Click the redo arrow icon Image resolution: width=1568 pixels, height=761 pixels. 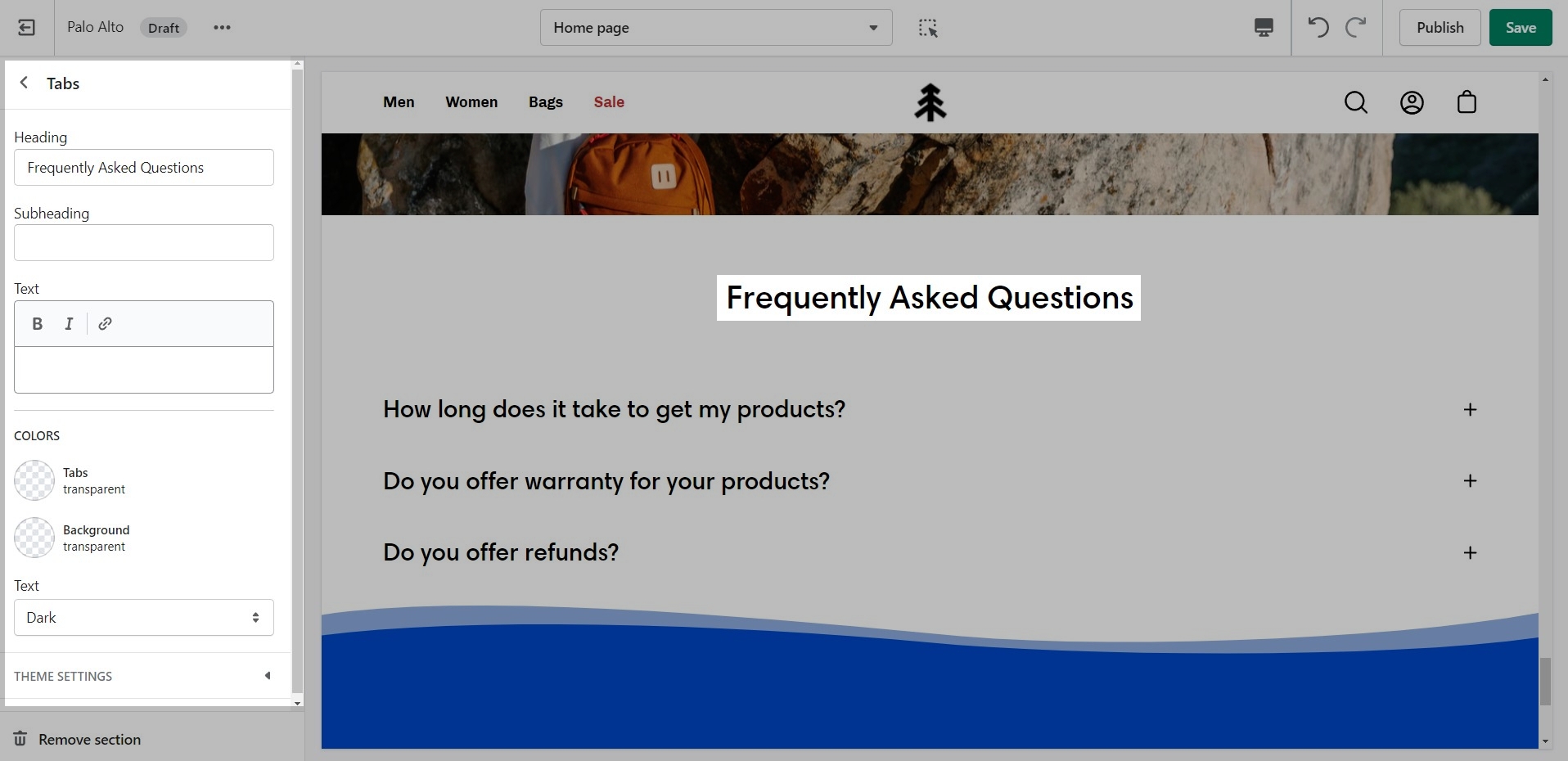1356,28
